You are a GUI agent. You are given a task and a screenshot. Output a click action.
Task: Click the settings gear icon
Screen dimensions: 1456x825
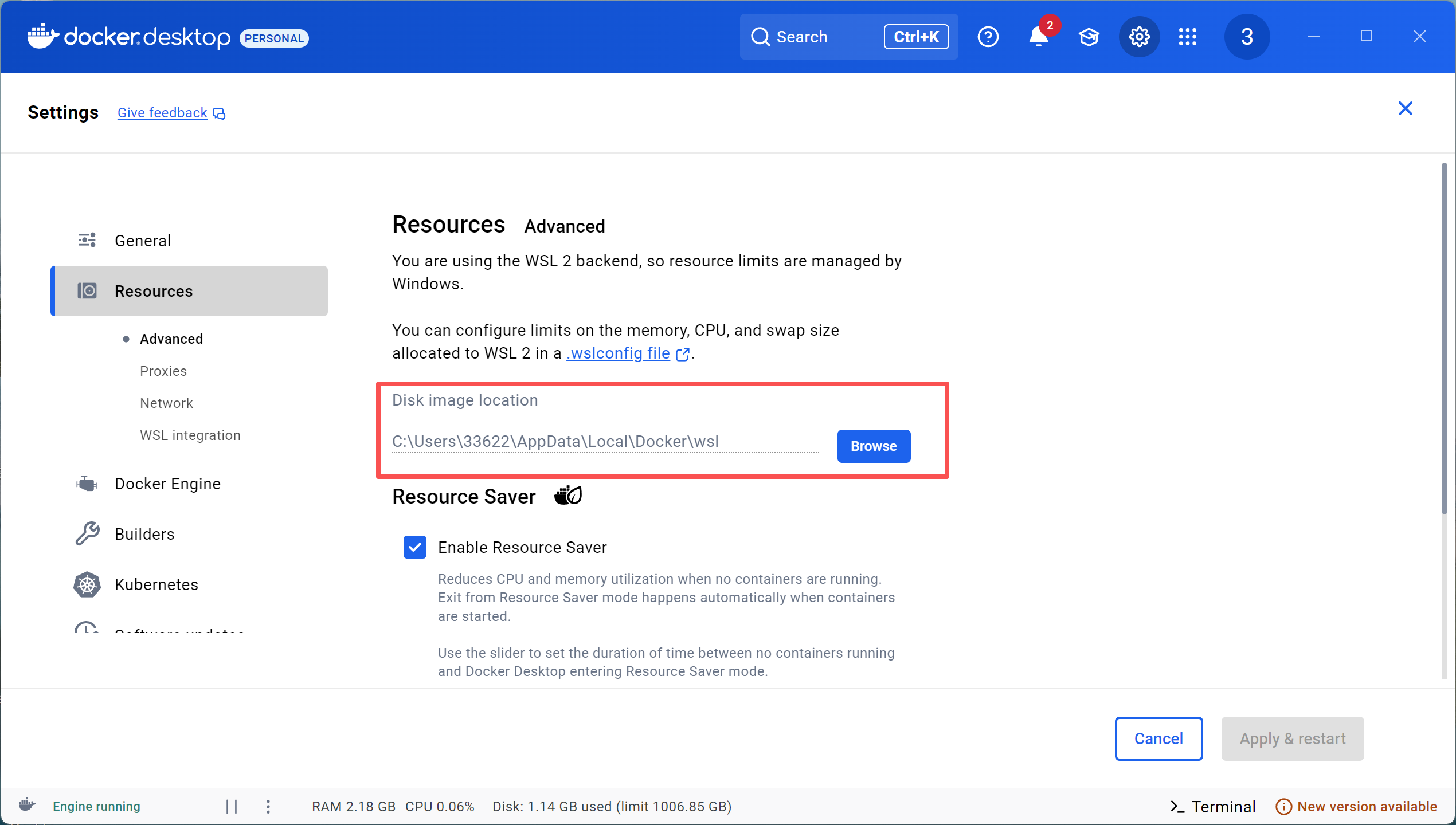[1139, 37]
